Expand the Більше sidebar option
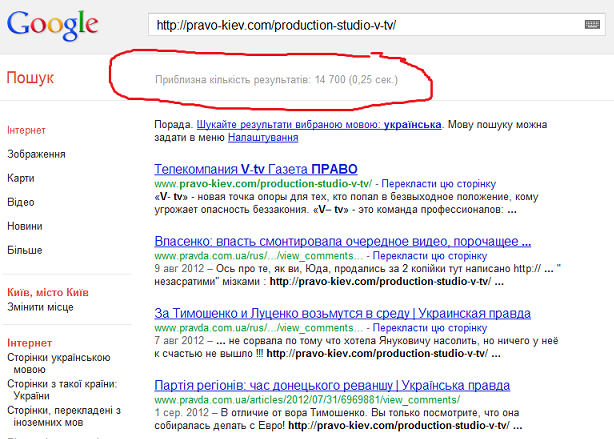The image size is (614, 439). tap(27, 250)
